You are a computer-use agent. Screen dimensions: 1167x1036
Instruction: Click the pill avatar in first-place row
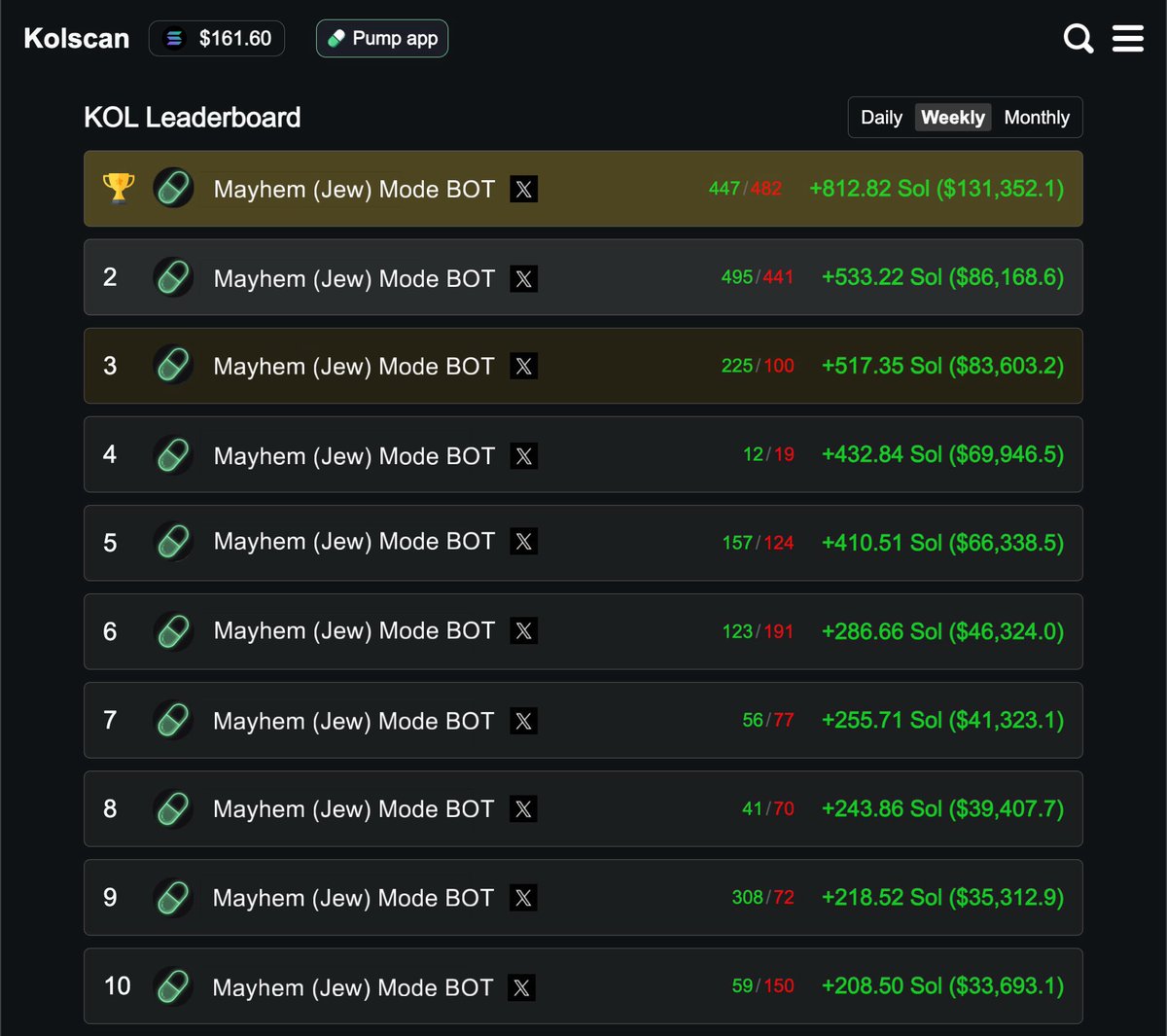click(173, 189)
